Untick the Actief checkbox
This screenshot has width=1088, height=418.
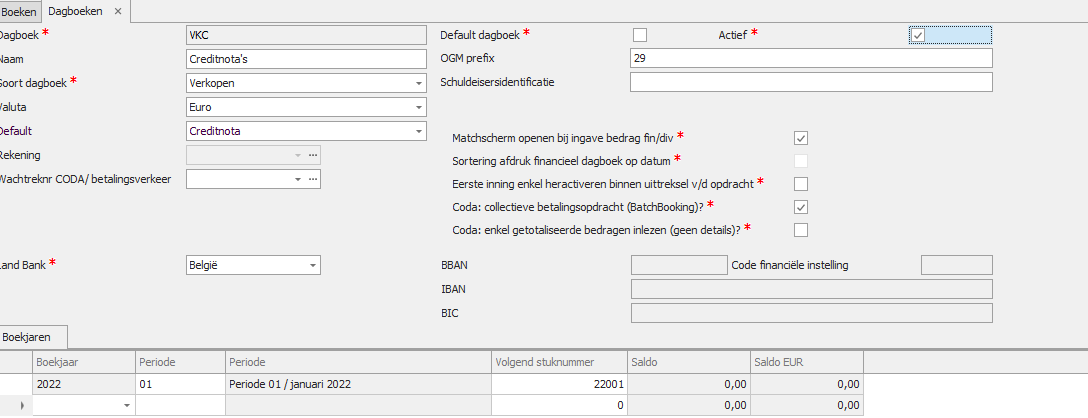(x=918, y=35)
